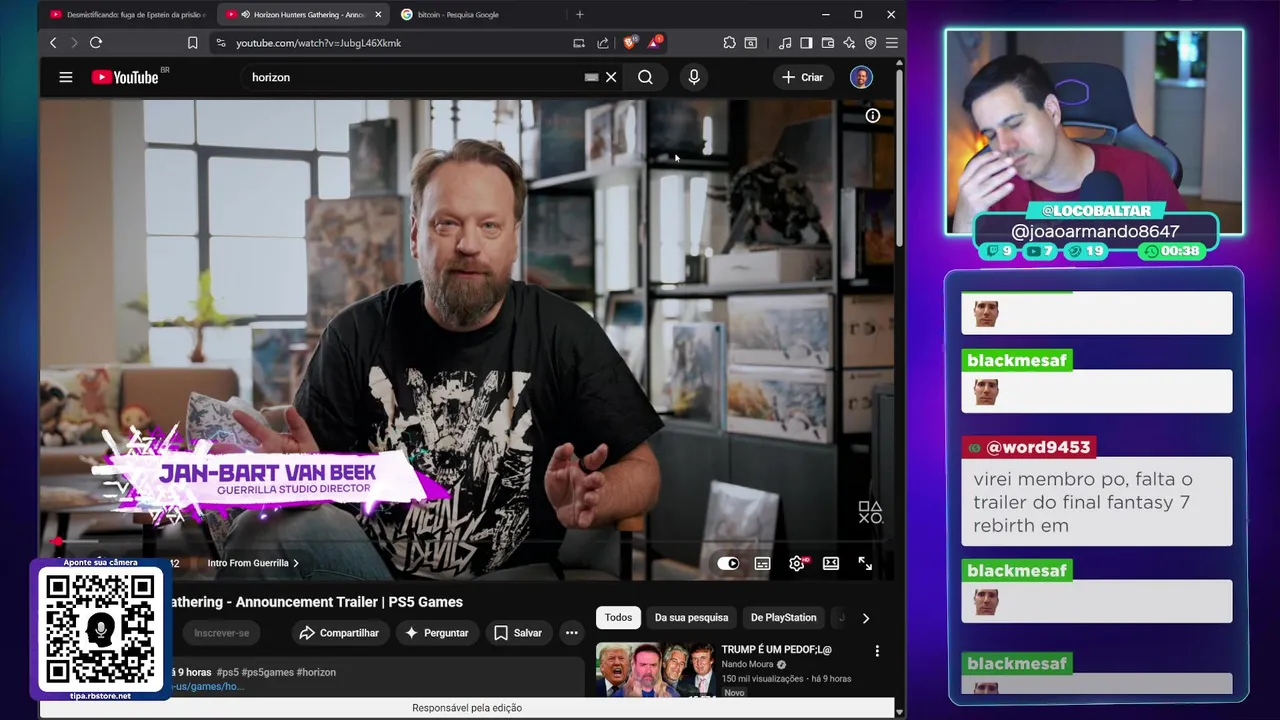Open a new browser tab
The image size is (1280, 720).
[580, 14]
